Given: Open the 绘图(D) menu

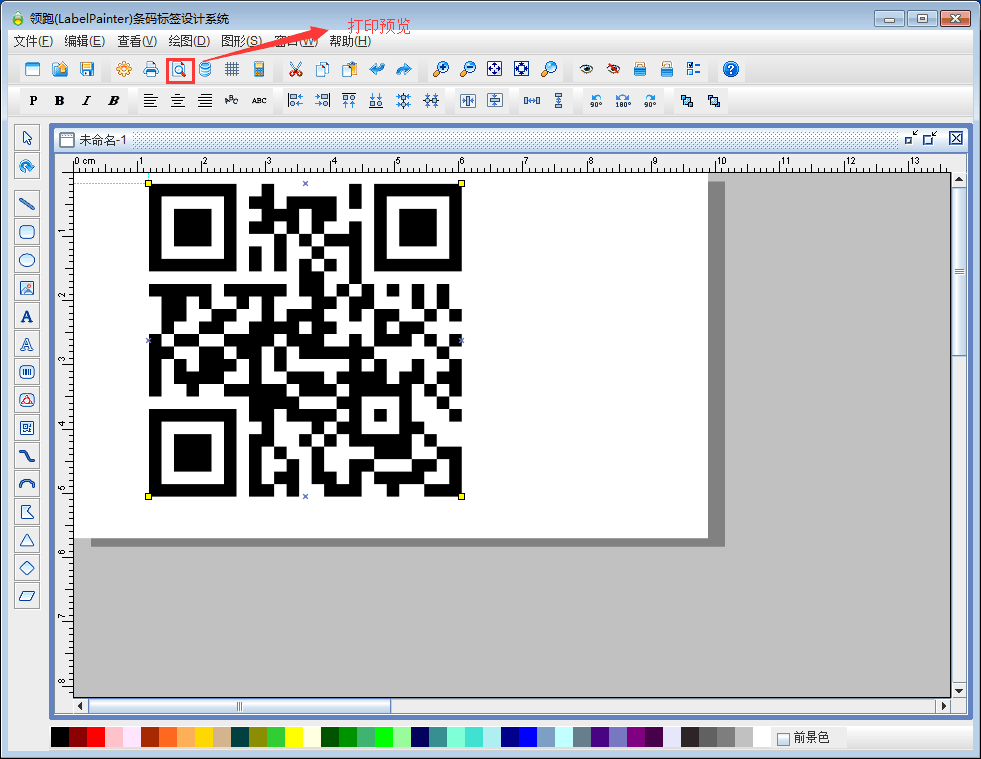Looking at the screenshot, I should 189,41.
